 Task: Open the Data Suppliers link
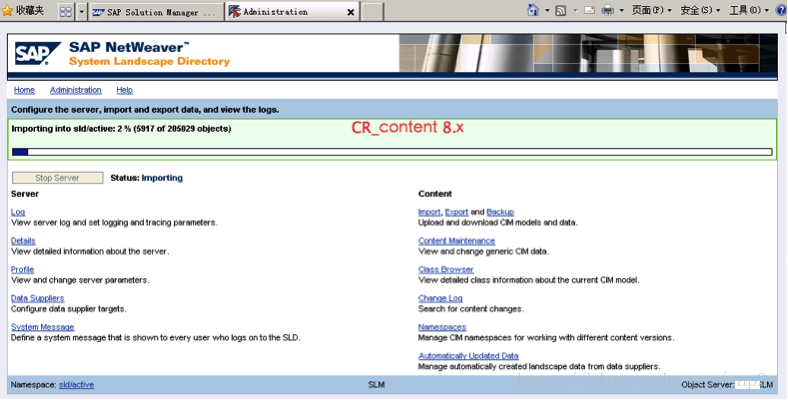38,298
